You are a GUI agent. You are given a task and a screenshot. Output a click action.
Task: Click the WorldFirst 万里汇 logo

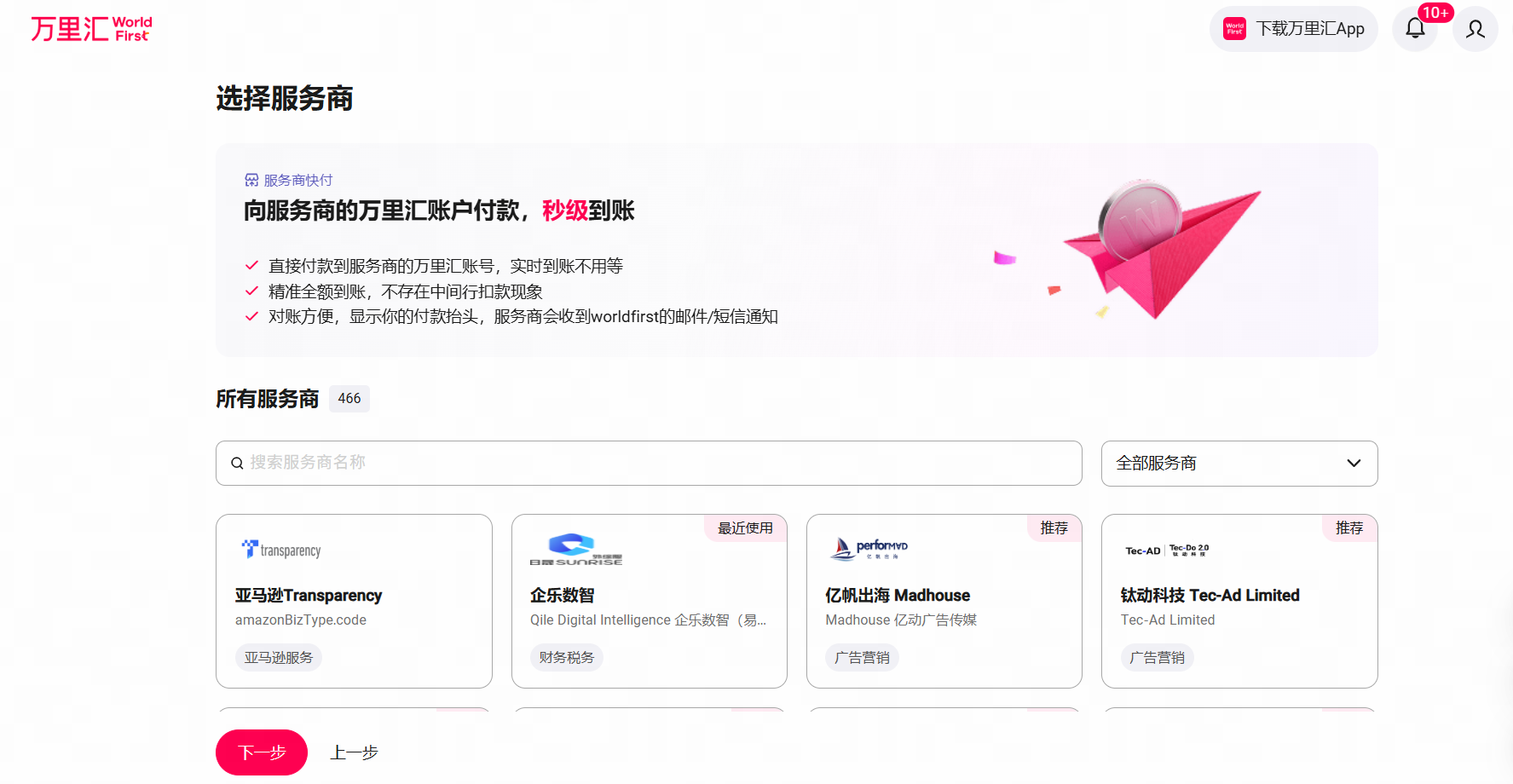click(x=91, y=29)
